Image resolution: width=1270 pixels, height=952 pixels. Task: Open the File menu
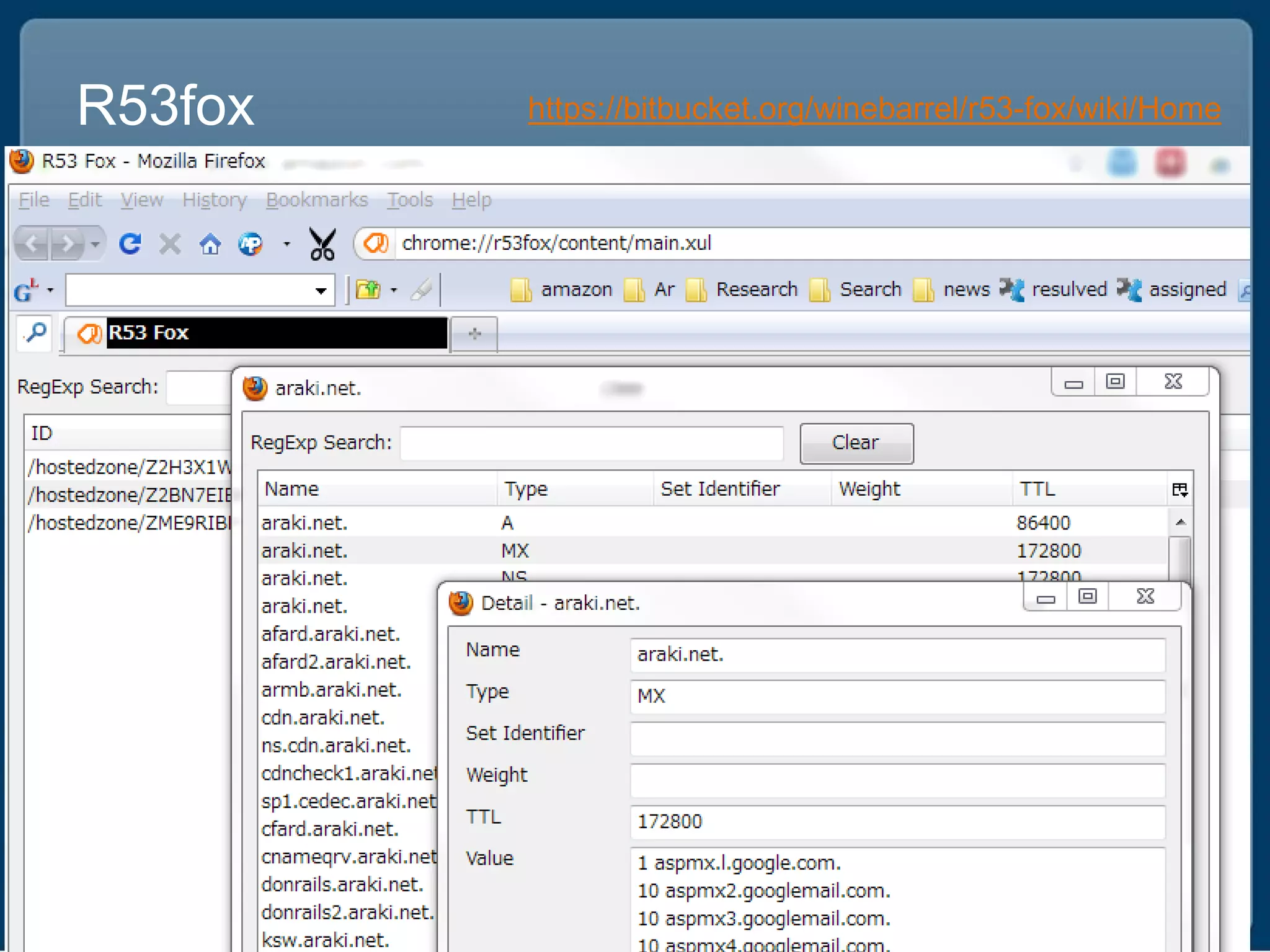(x=34, y=200)
